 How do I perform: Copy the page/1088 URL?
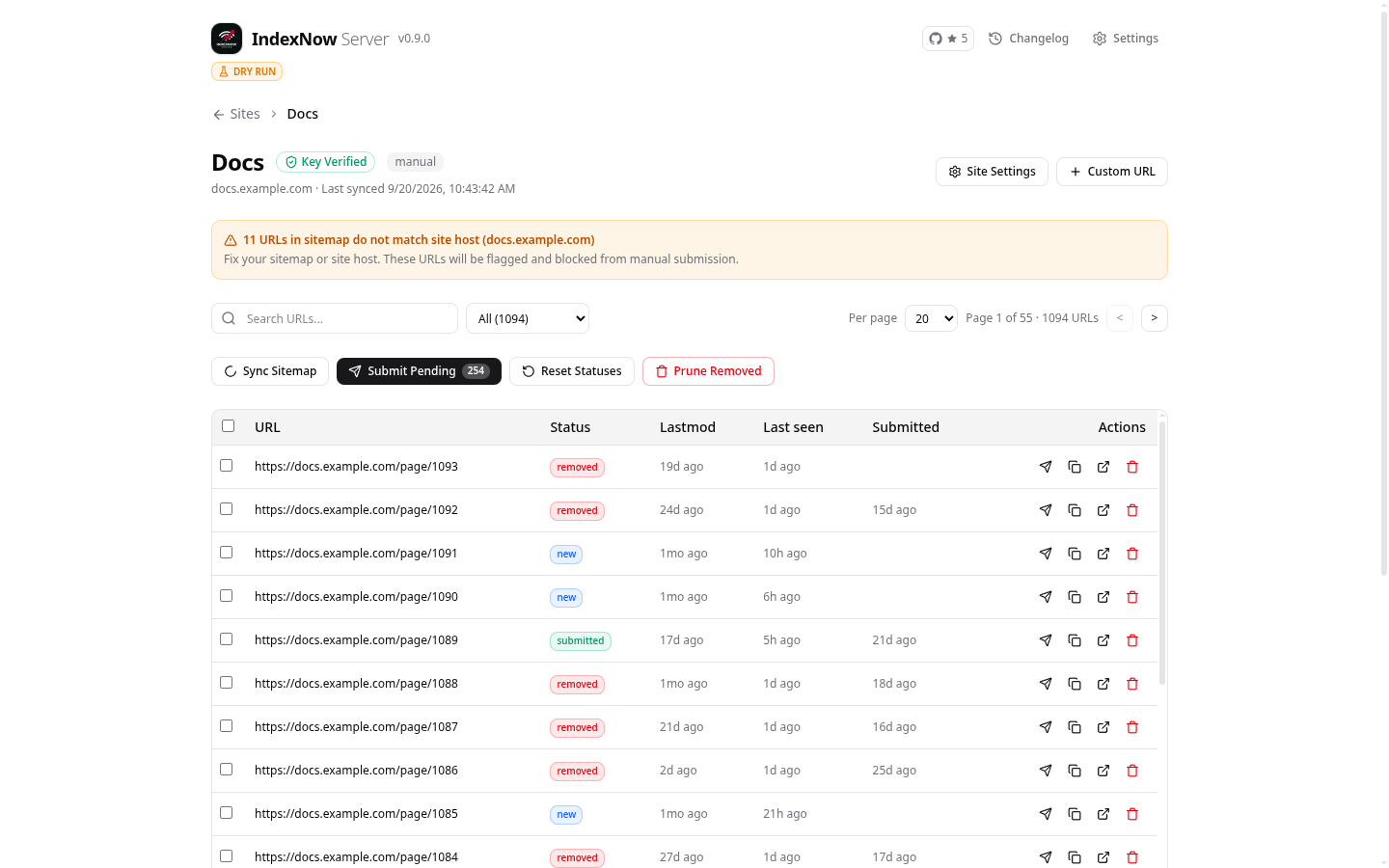[x=1075, y=684]
